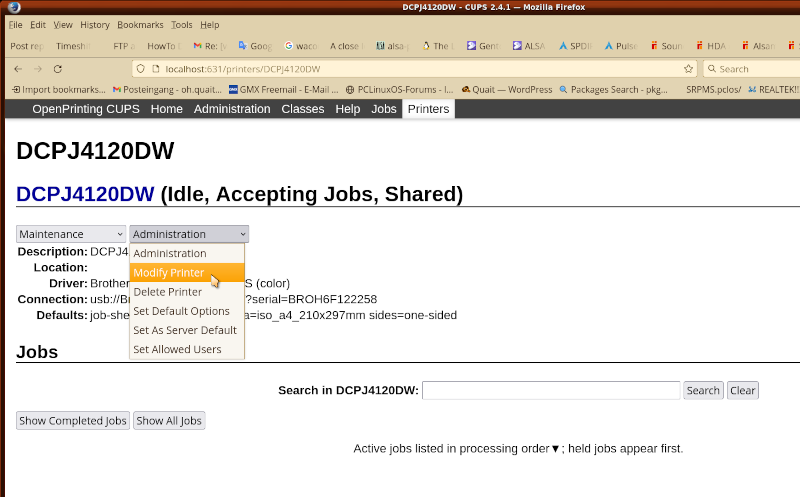Image resolution: width=800 pixels, height=497 pixels.
Task: Open the Classes page in CUPS navigation
Action: (302, 109)
